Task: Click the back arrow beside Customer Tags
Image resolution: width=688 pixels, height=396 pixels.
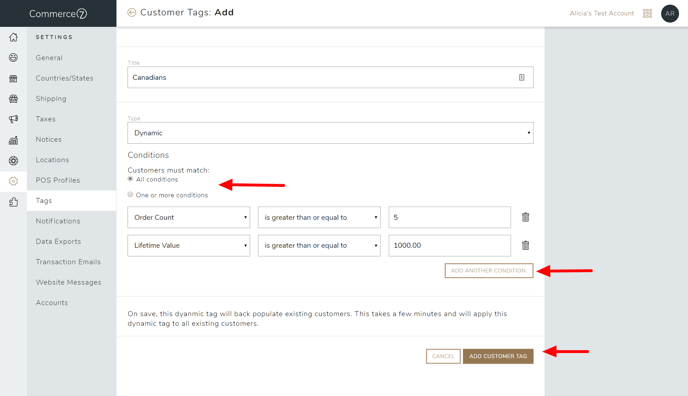Action: point(131,13)
